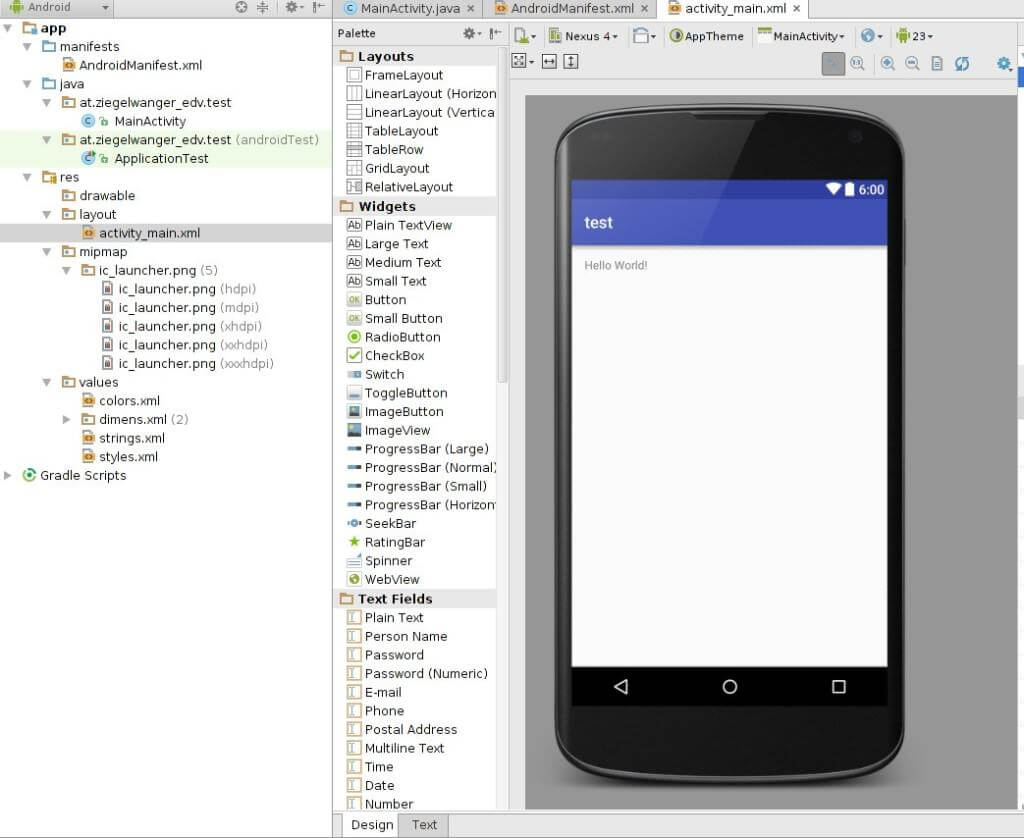Select the panning mode icon above the preview
Viewport: 1024px width, 838px height.
(834, 63)
